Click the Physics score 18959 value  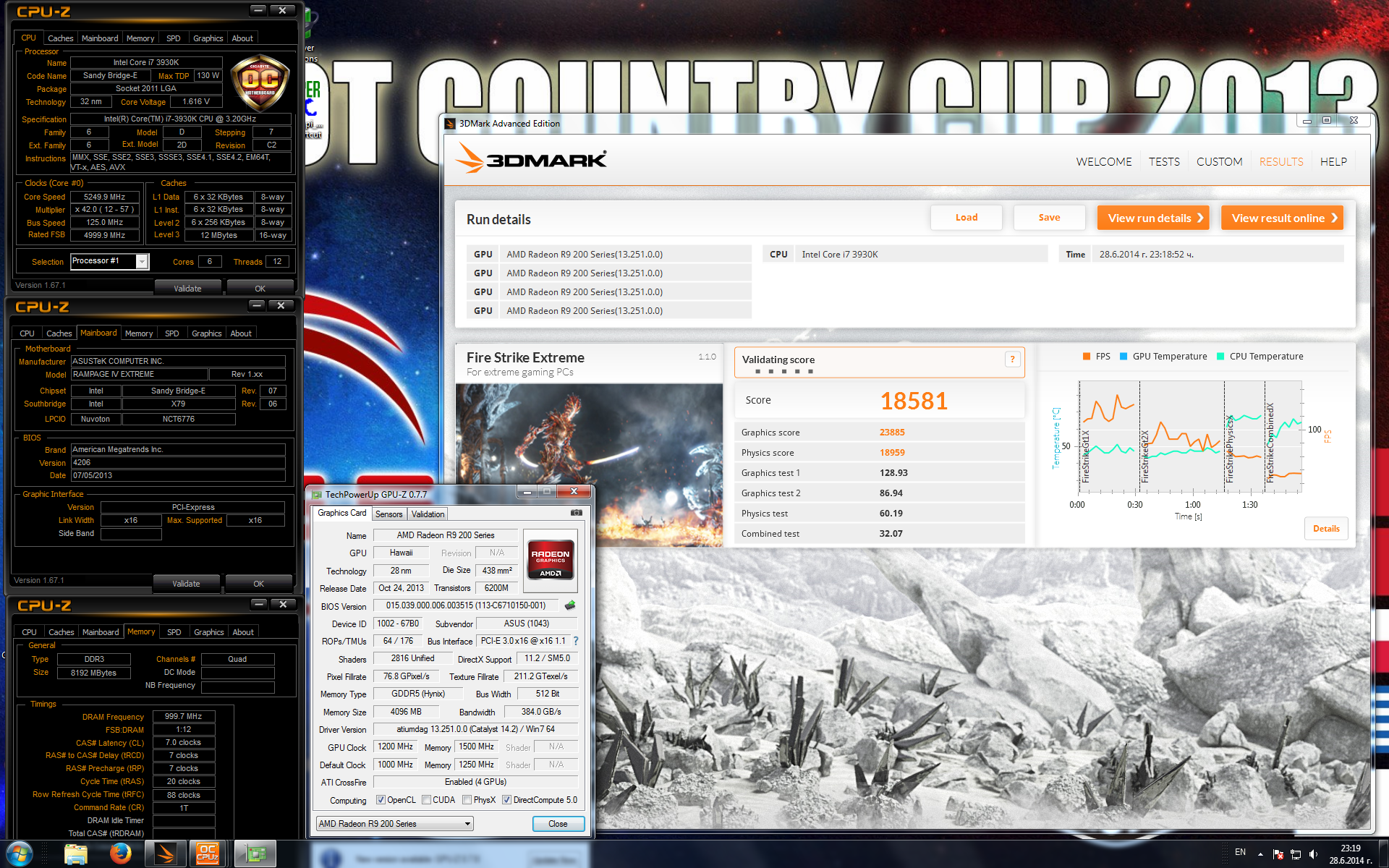tap(892, 453)
